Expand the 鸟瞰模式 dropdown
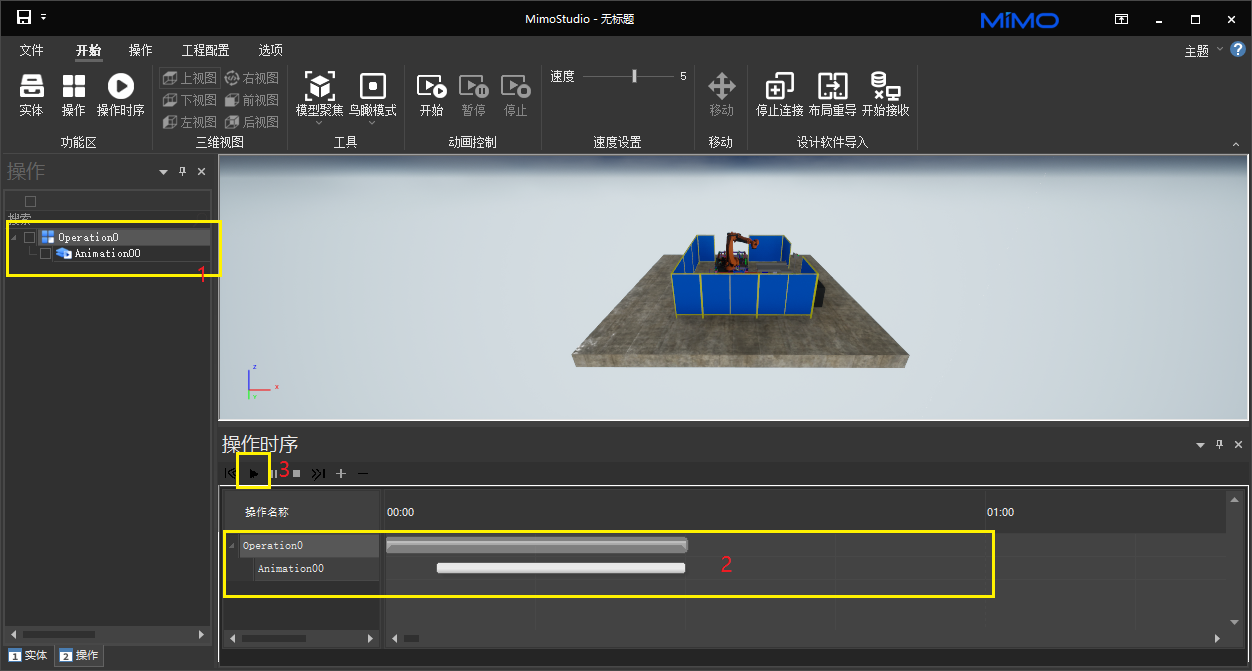Screen dimensions: 1252x671 pyautogui.click(x=372, y=123)
